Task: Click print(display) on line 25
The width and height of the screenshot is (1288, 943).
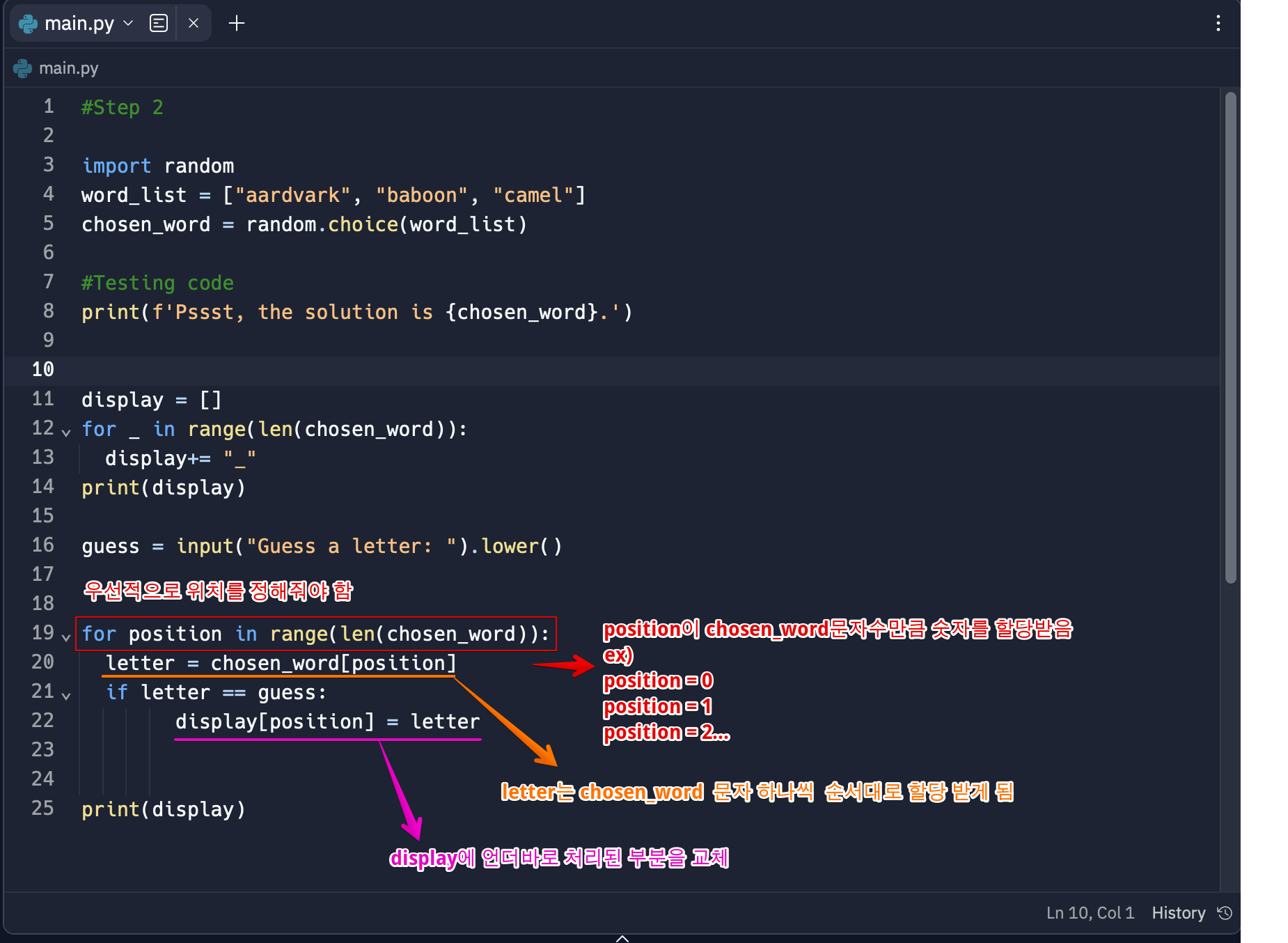Action: (x=164, y=809)
